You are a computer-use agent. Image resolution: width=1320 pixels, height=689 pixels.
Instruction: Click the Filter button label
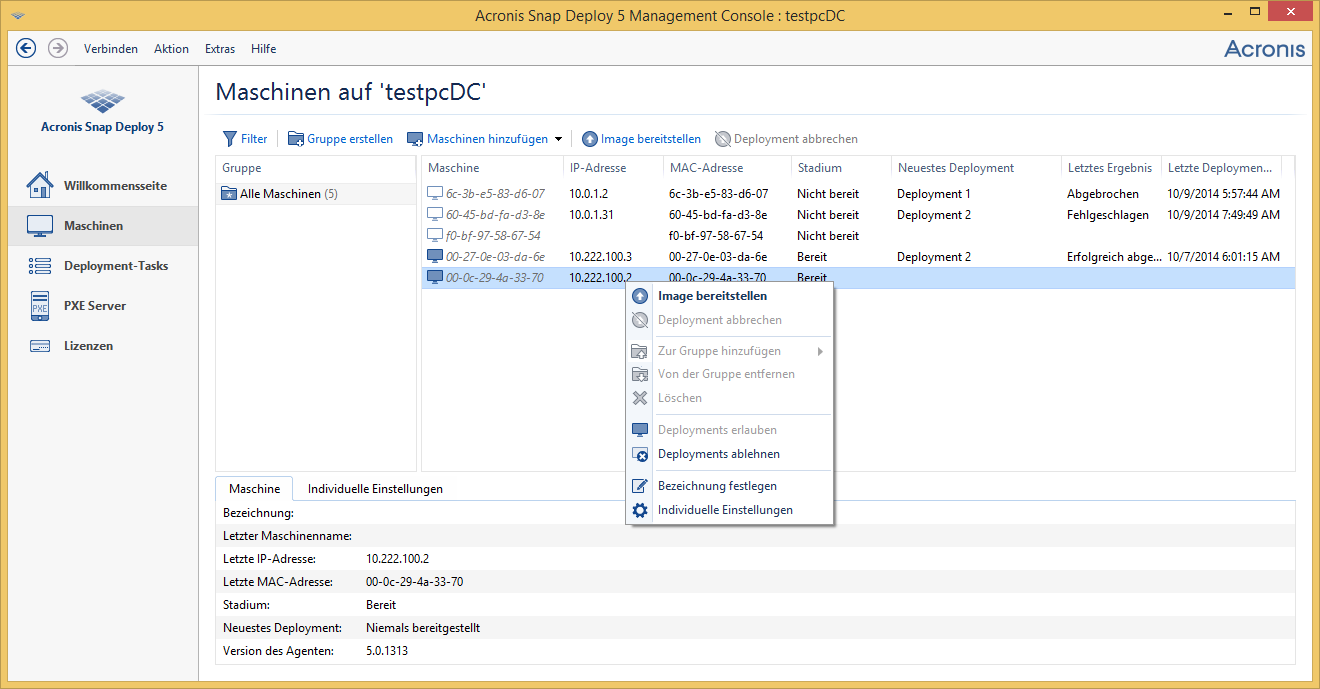pos(254,139)
